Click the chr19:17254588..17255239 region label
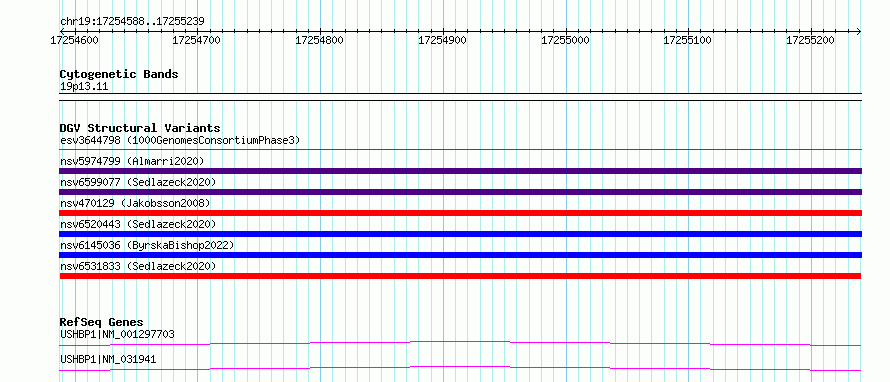The width and height of the screenshot is (890, 382). 132,22
